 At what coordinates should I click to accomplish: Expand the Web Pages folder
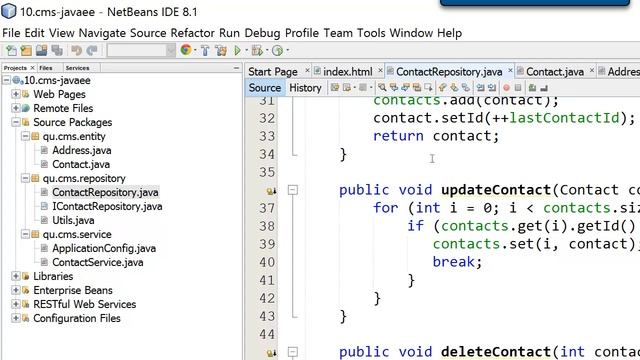pyautogui.click(x=16, y=94)
